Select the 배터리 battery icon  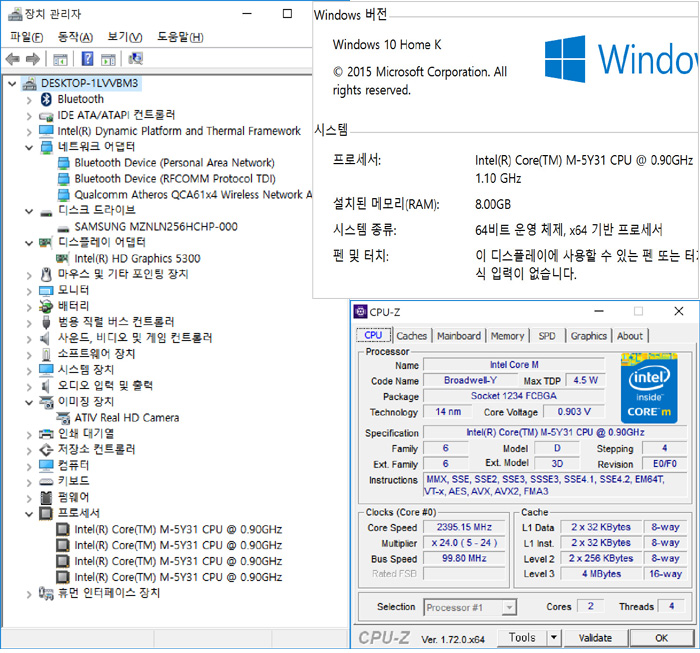click(x=46, y=306)
